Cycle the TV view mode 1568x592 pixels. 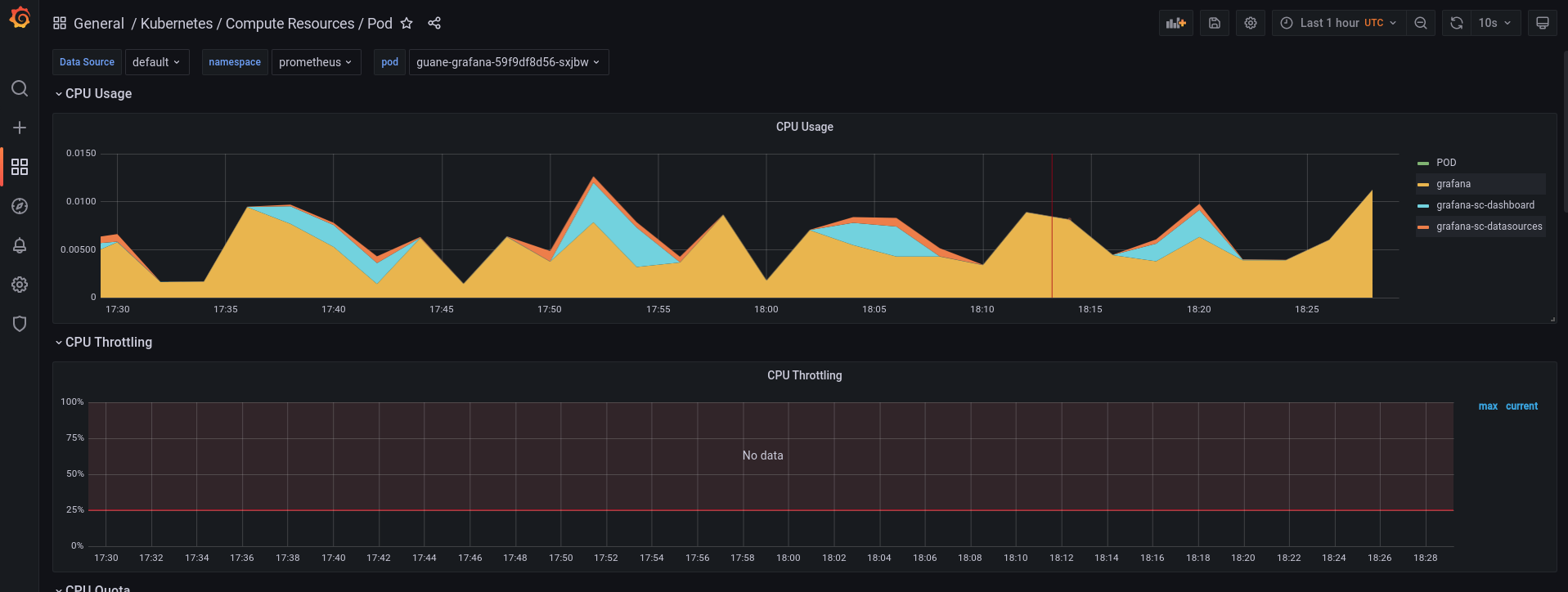point(1543,23)
